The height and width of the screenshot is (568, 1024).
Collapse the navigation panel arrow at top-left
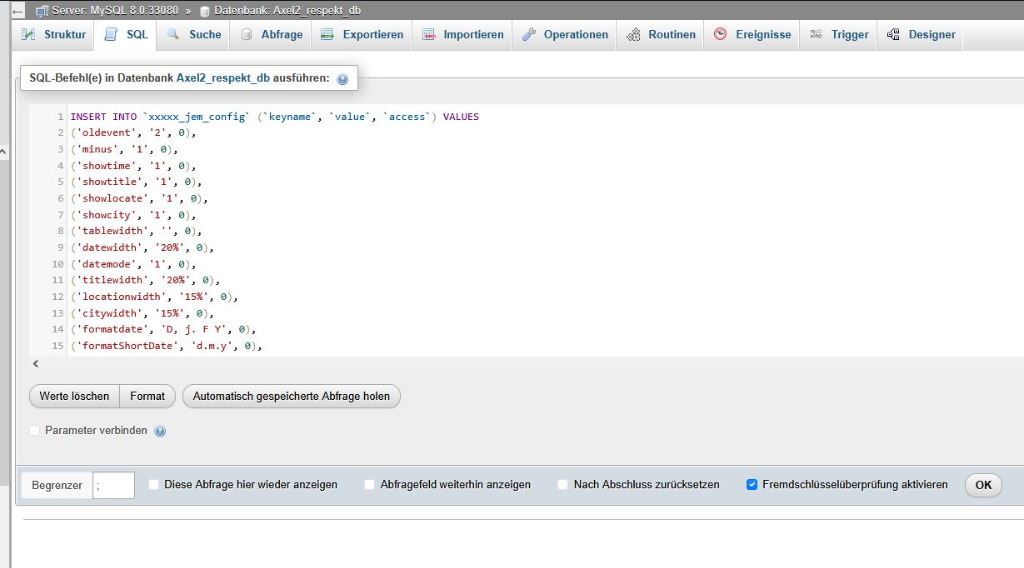point(17,10)
